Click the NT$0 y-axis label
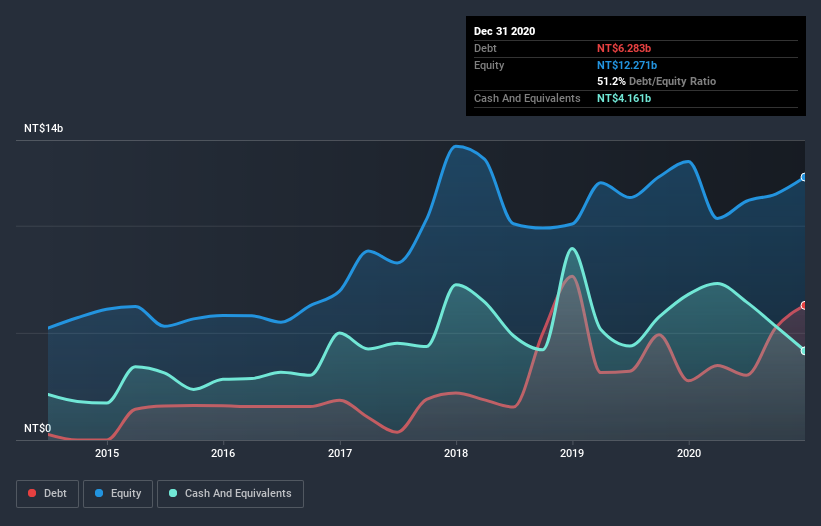 click(x=38, y=428)
